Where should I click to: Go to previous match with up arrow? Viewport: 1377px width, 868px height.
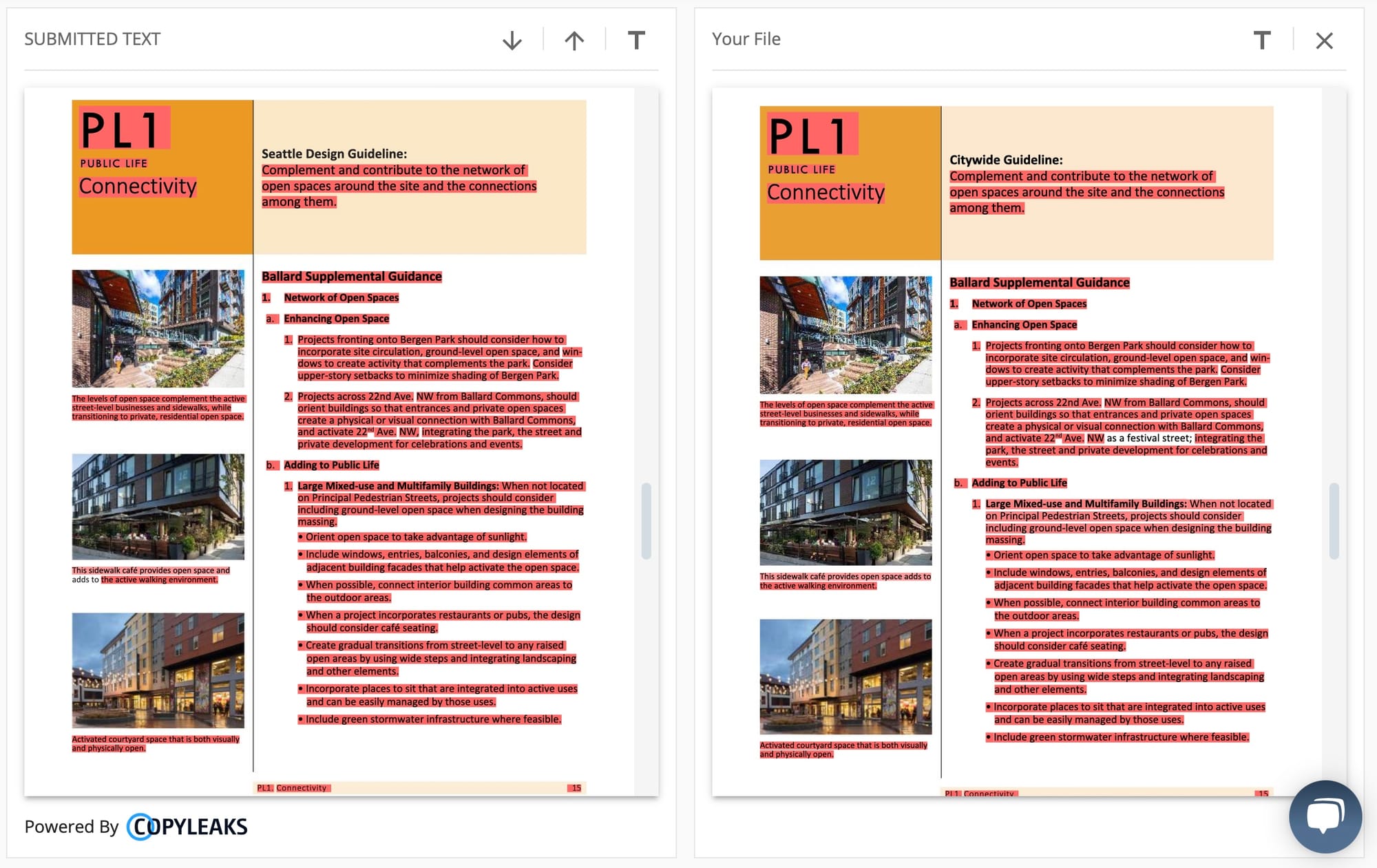[574, 41]
